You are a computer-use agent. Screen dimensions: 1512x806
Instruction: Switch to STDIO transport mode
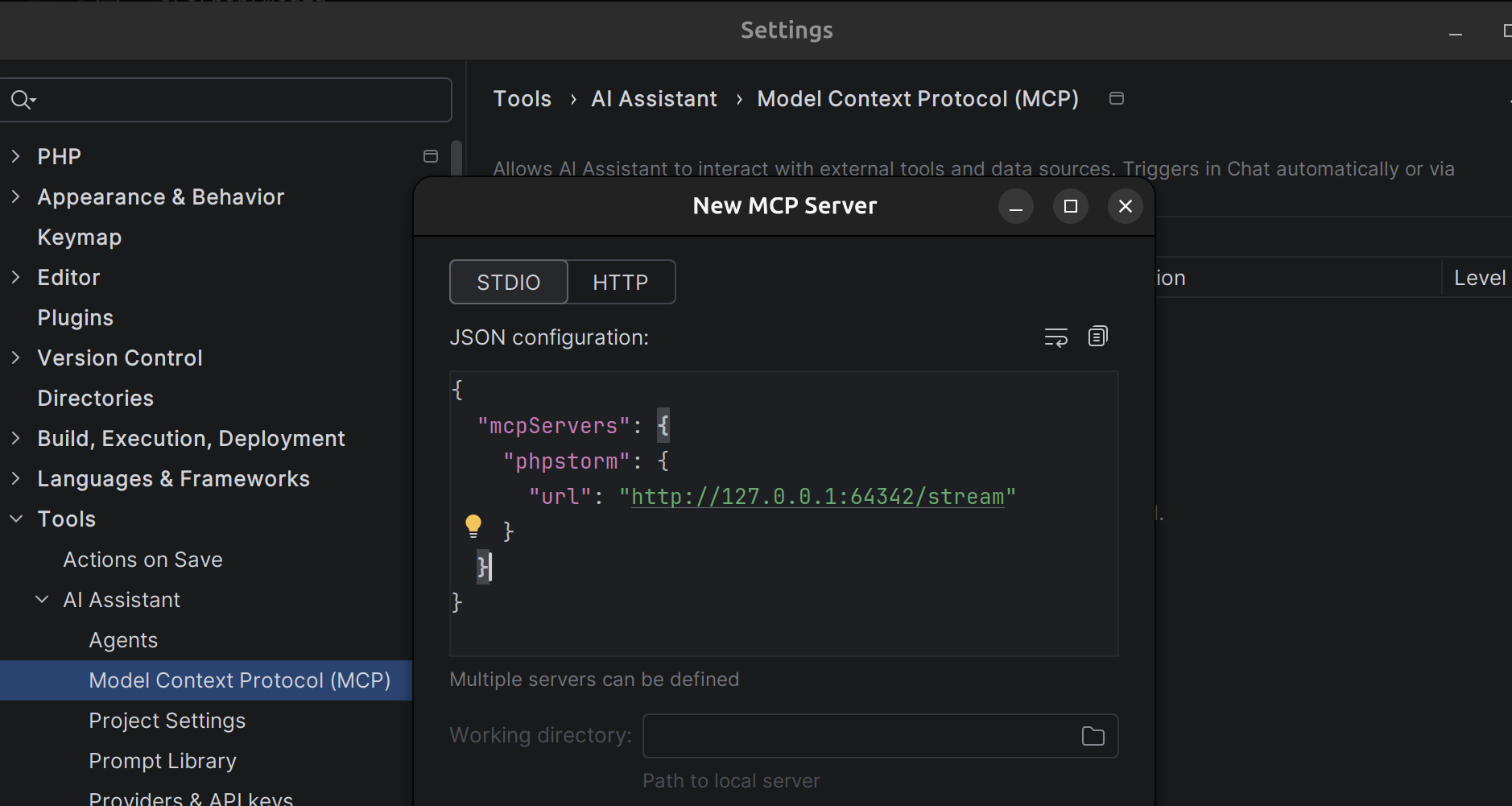508,283
